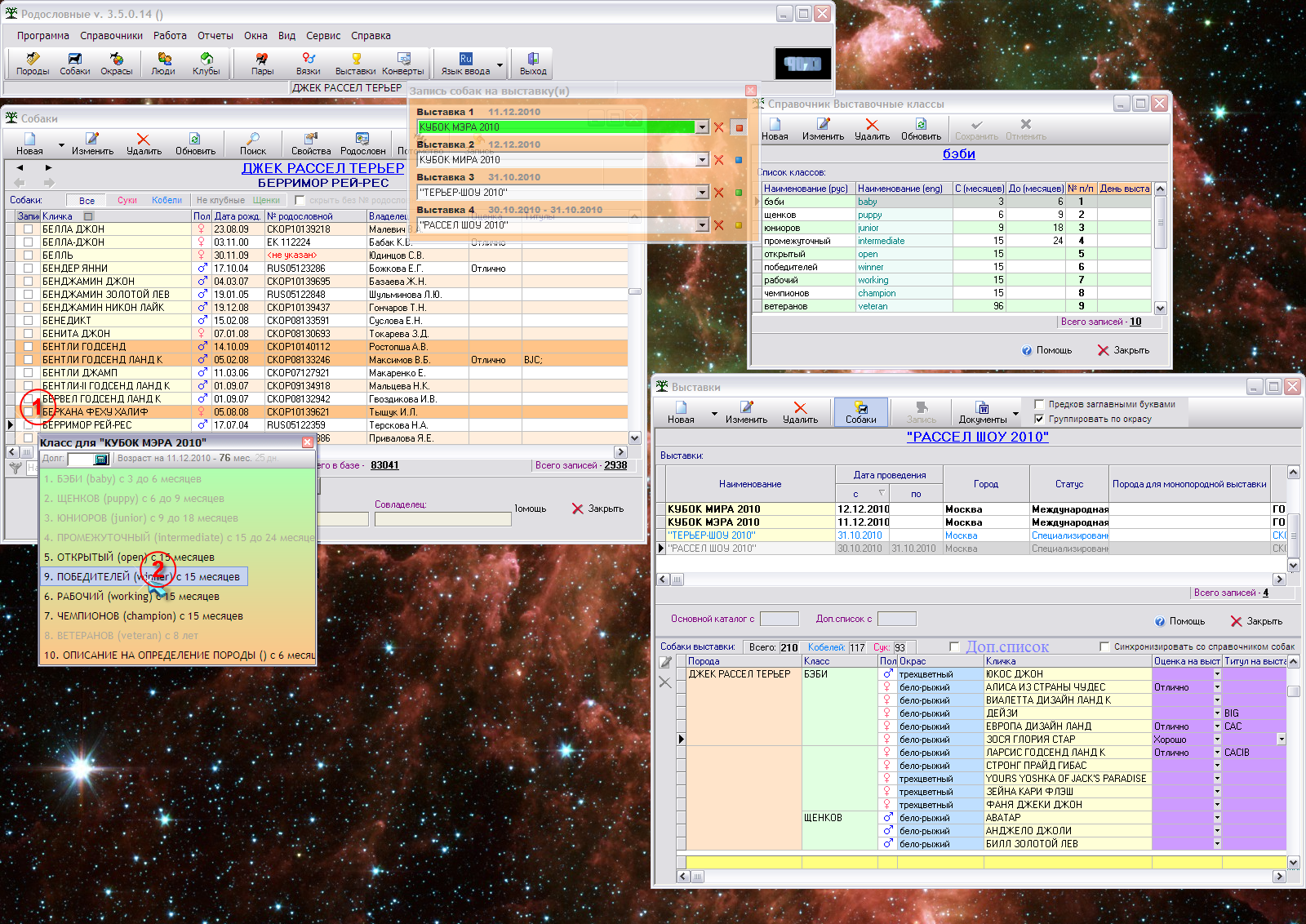Click red marker for Выставка 1
The image size is (1306, 924).
click(x=739, y=127)
